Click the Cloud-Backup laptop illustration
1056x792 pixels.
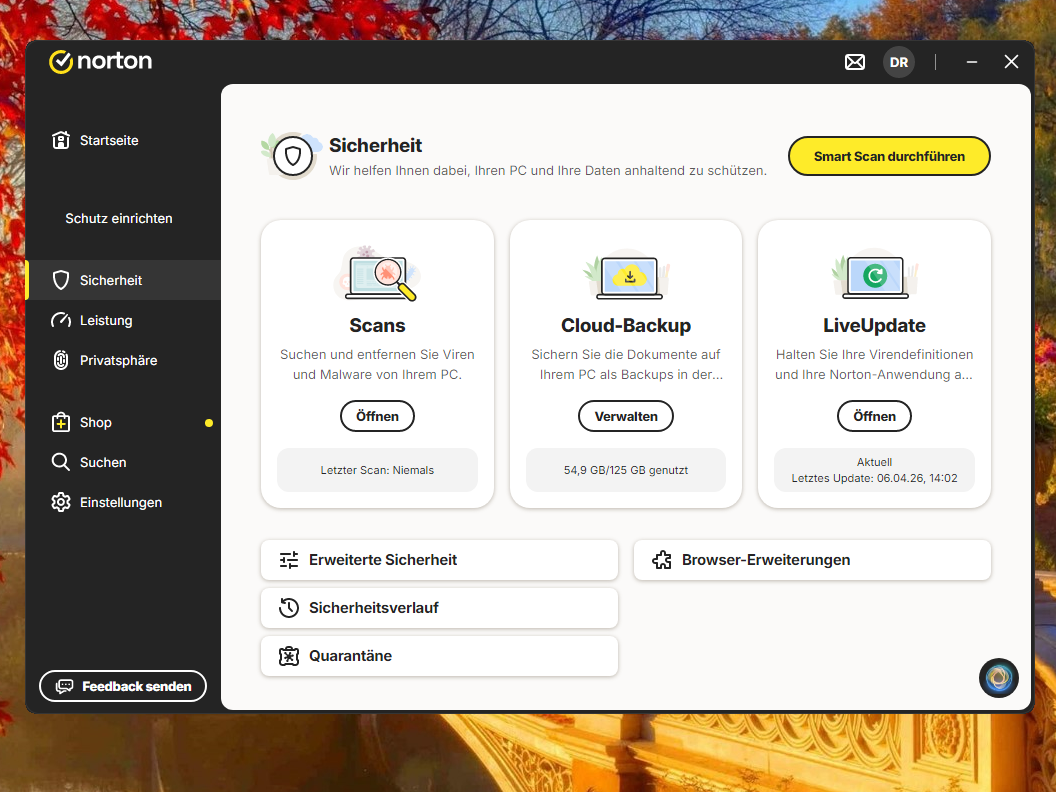tap(627, 274)
